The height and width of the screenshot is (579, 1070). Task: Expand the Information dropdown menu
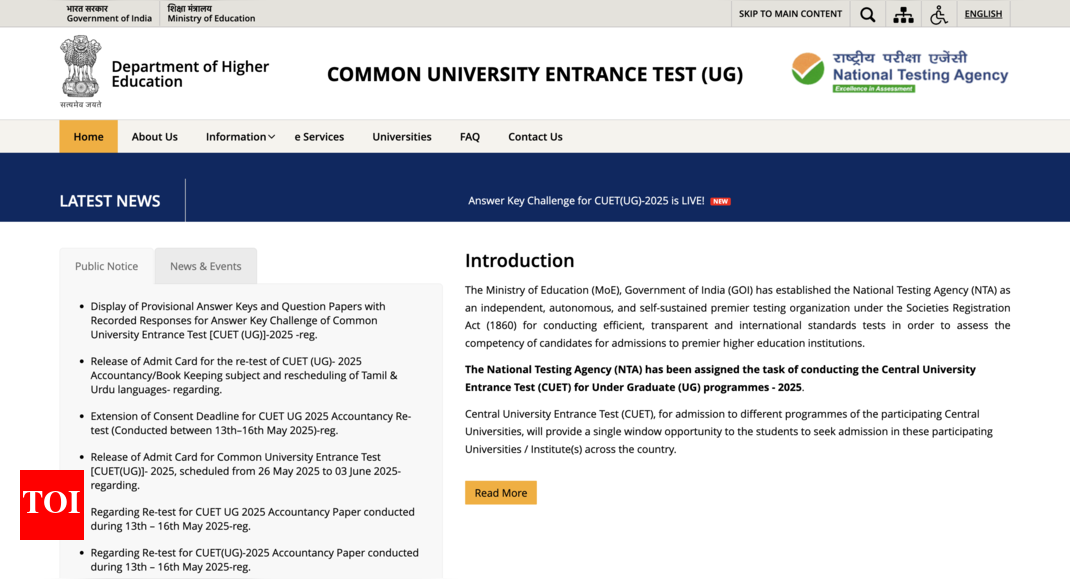tap(240, 137)
